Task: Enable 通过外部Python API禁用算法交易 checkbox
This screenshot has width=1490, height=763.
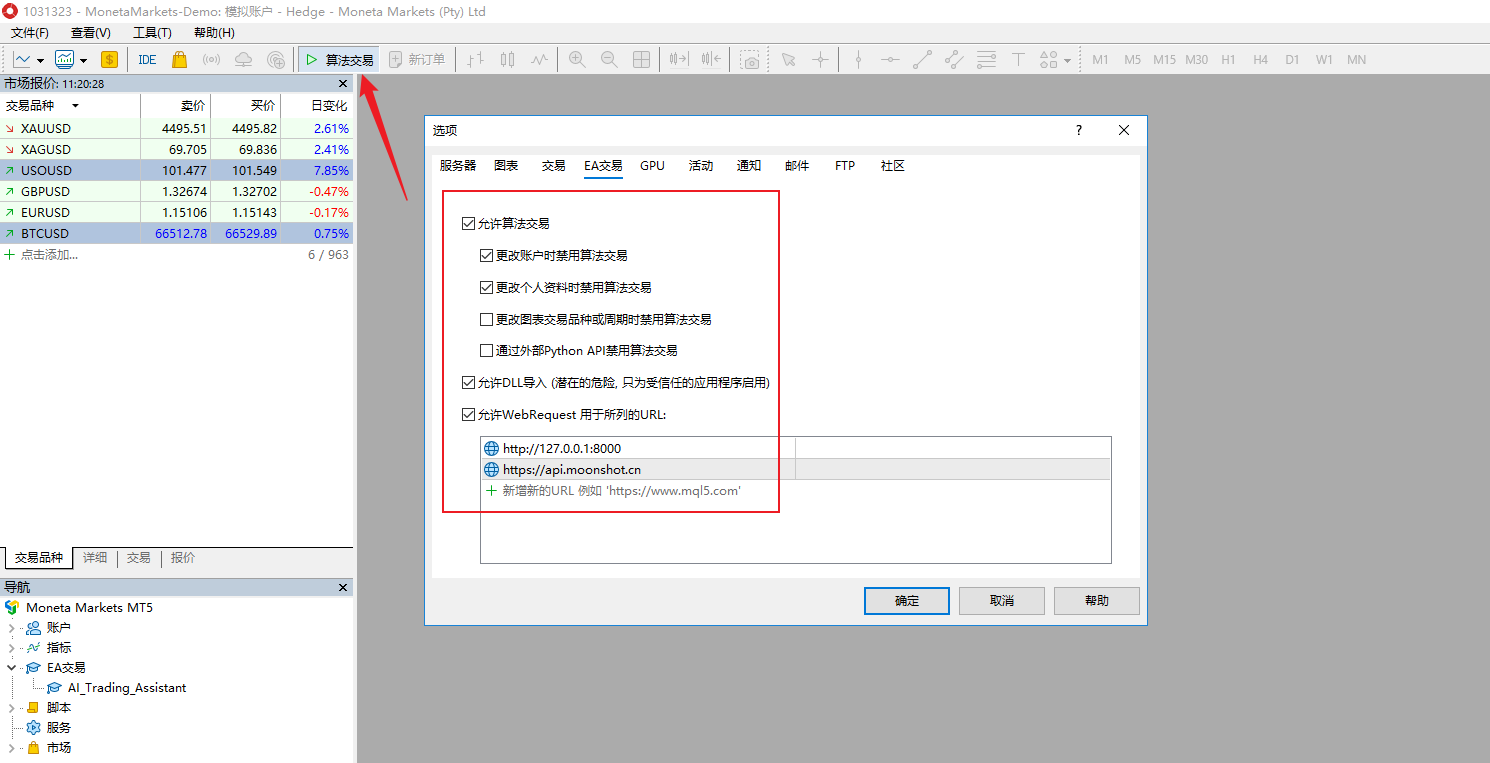Action: [x=486, y=351]
